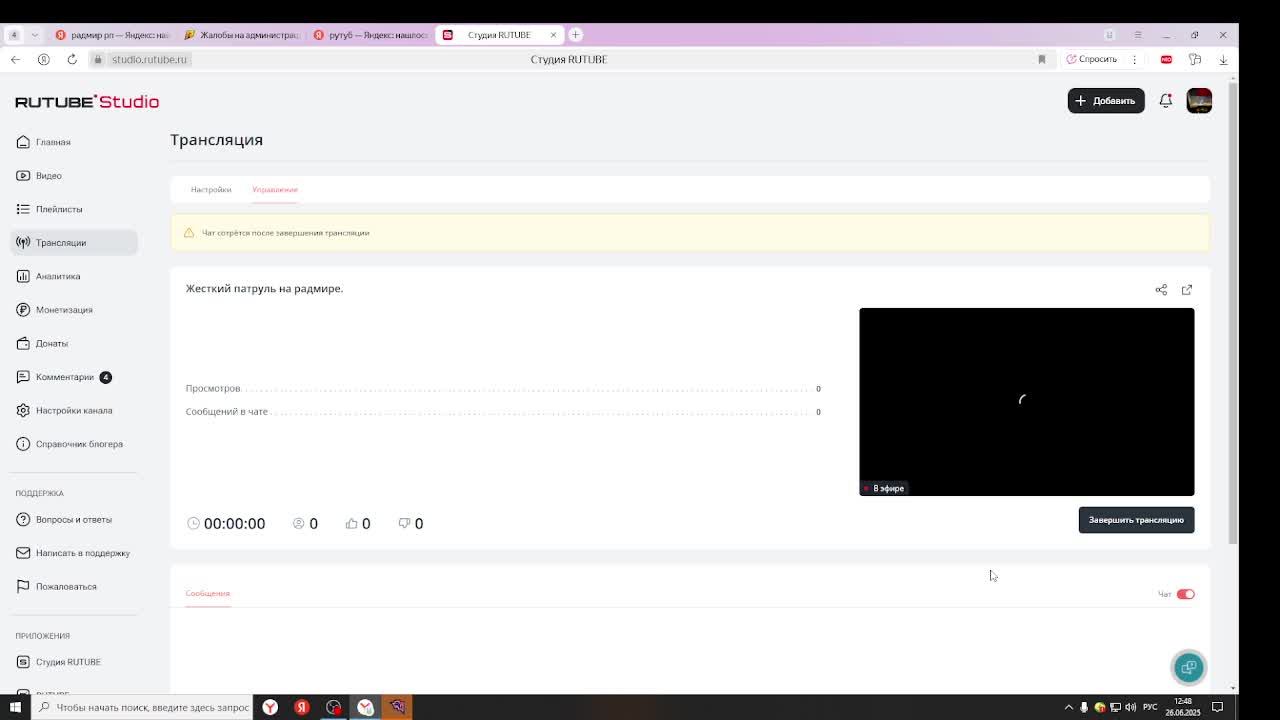
Task: Open browser extensions icon
Action: (1195, 59)
